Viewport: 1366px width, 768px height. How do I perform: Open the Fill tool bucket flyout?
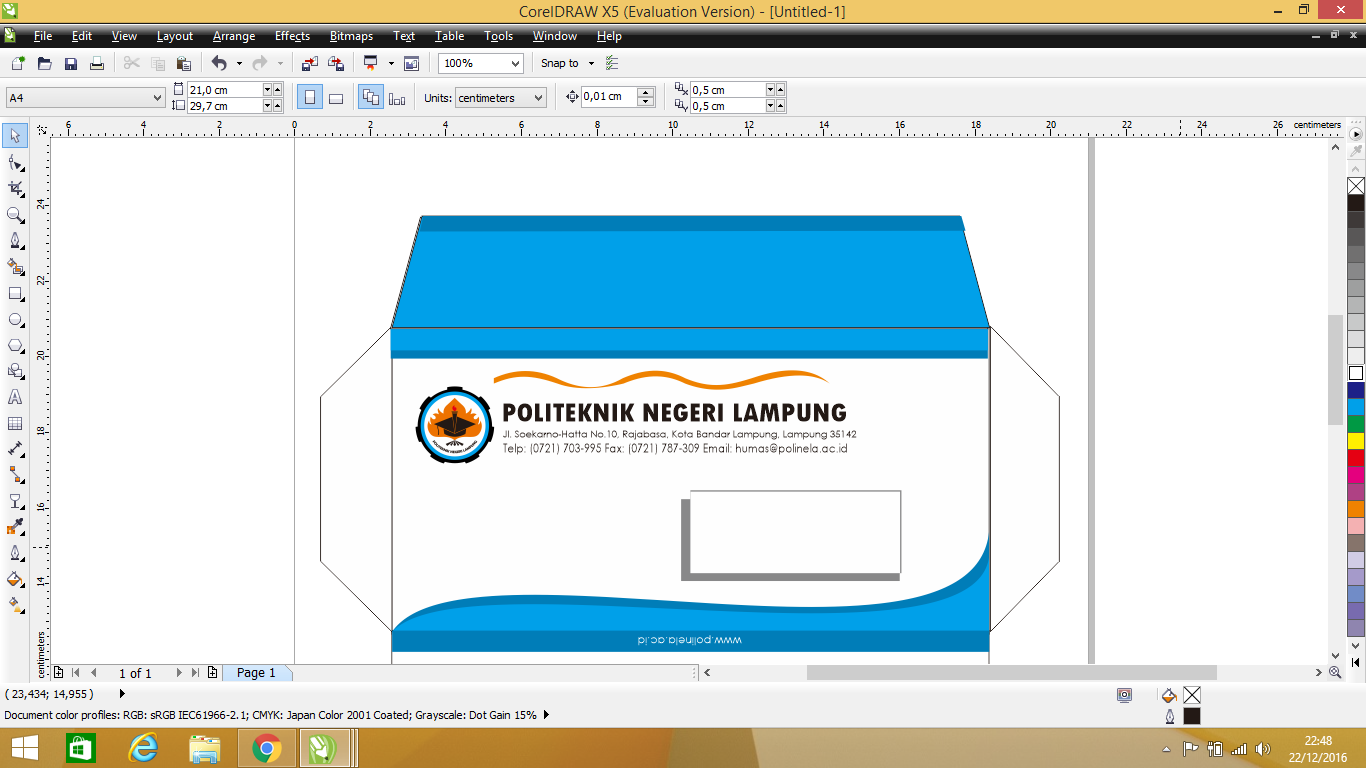(15, 579)
